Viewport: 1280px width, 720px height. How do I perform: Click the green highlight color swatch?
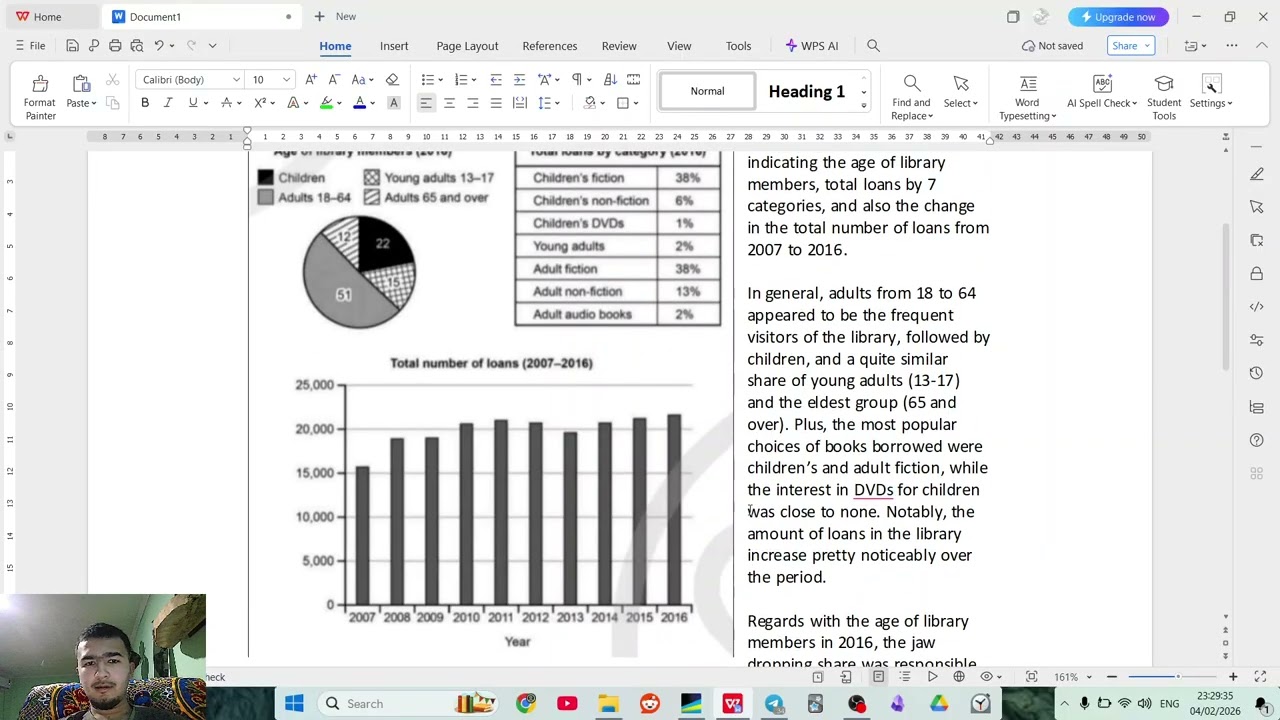pyautogui.click(x=326, y=103)
